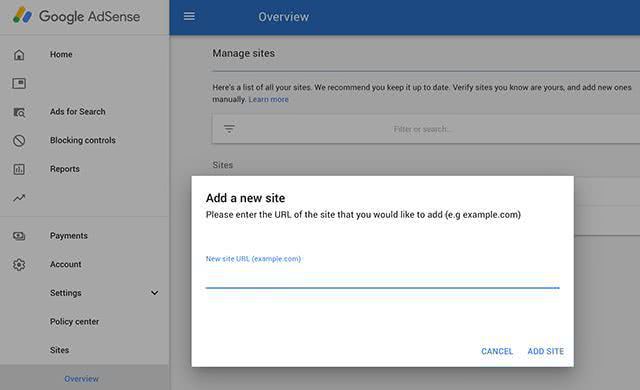Click the ADD SITE button
This screenshot has height=390, width=640.
[546, 351]
